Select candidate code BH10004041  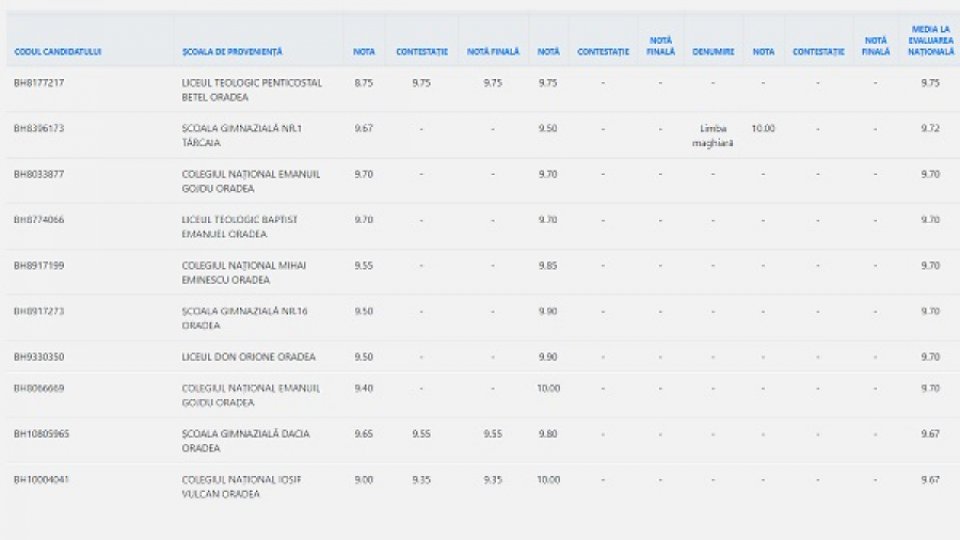coord(42,479)
